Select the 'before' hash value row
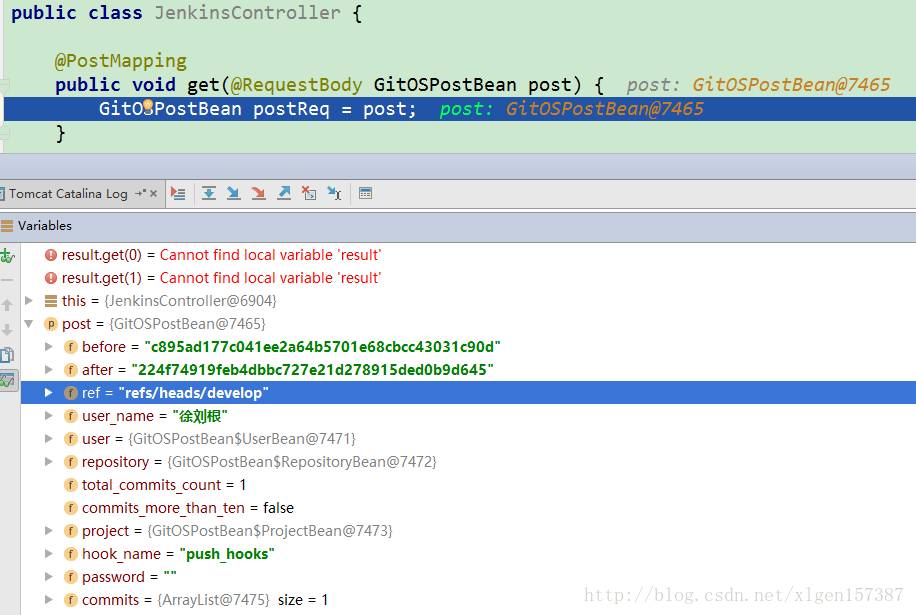Viewport: 916px width, 615px height. pos(468,347)
